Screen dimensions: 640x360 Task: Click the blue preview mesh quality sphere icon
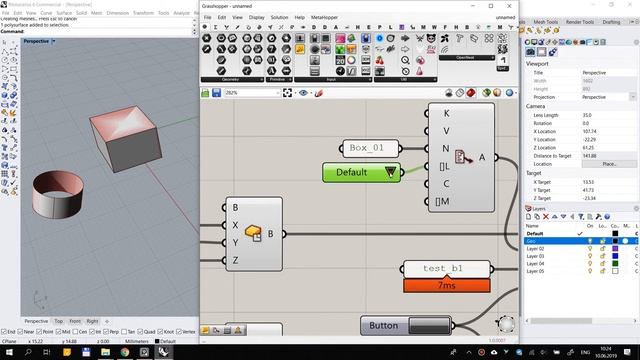(x=509, y=93)
